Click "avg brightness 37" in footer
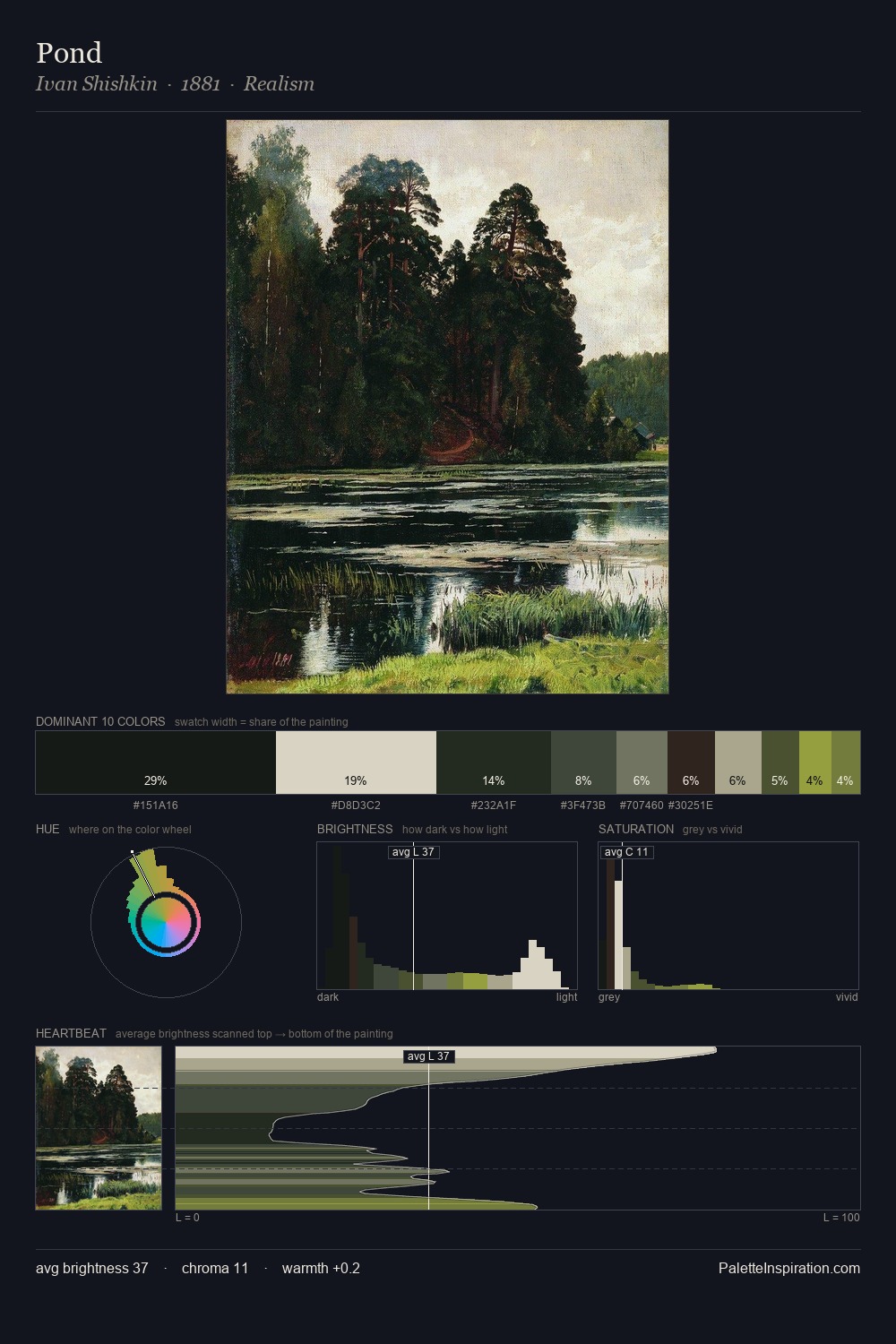 point(92,1268)
